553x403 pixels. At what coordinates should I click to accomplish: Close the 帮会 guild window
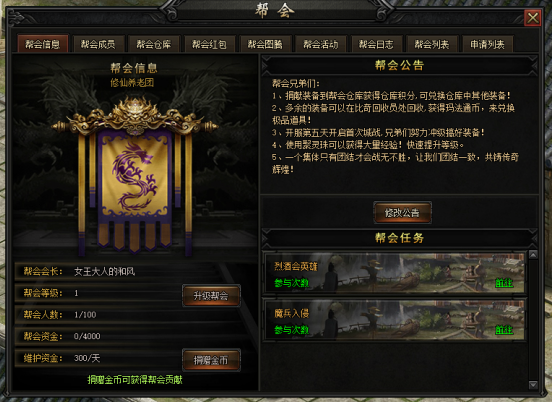[533, 18]
